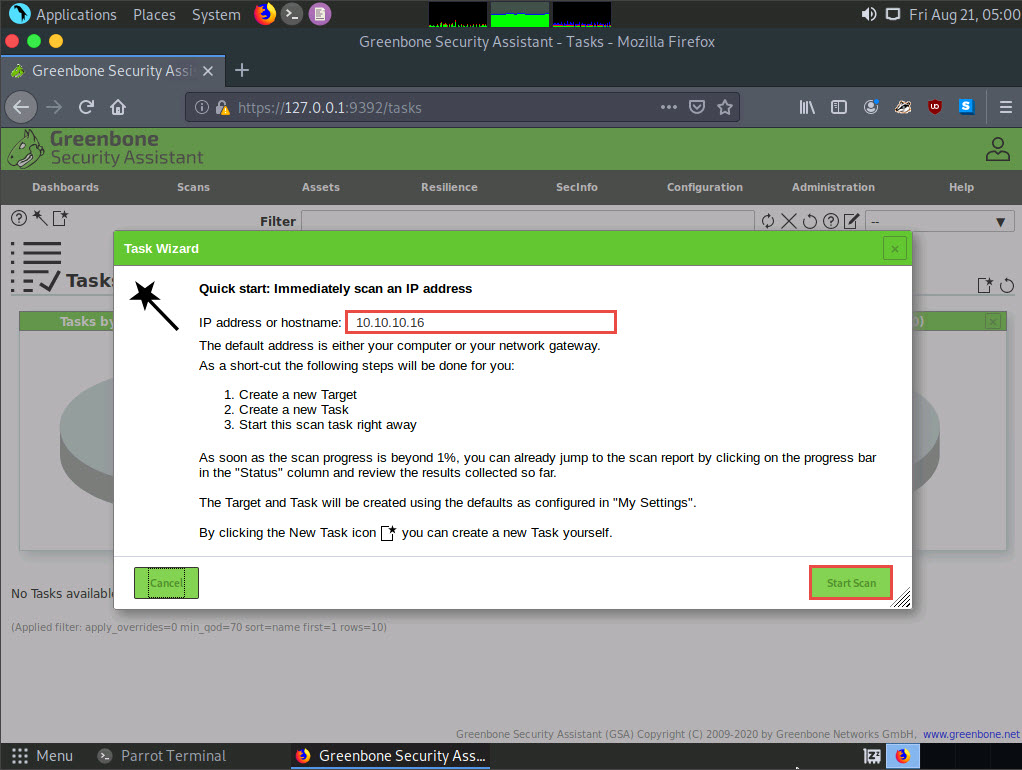Open the SecInfo menu
This screenshot has width=1022, height=770.
[577, 187]
